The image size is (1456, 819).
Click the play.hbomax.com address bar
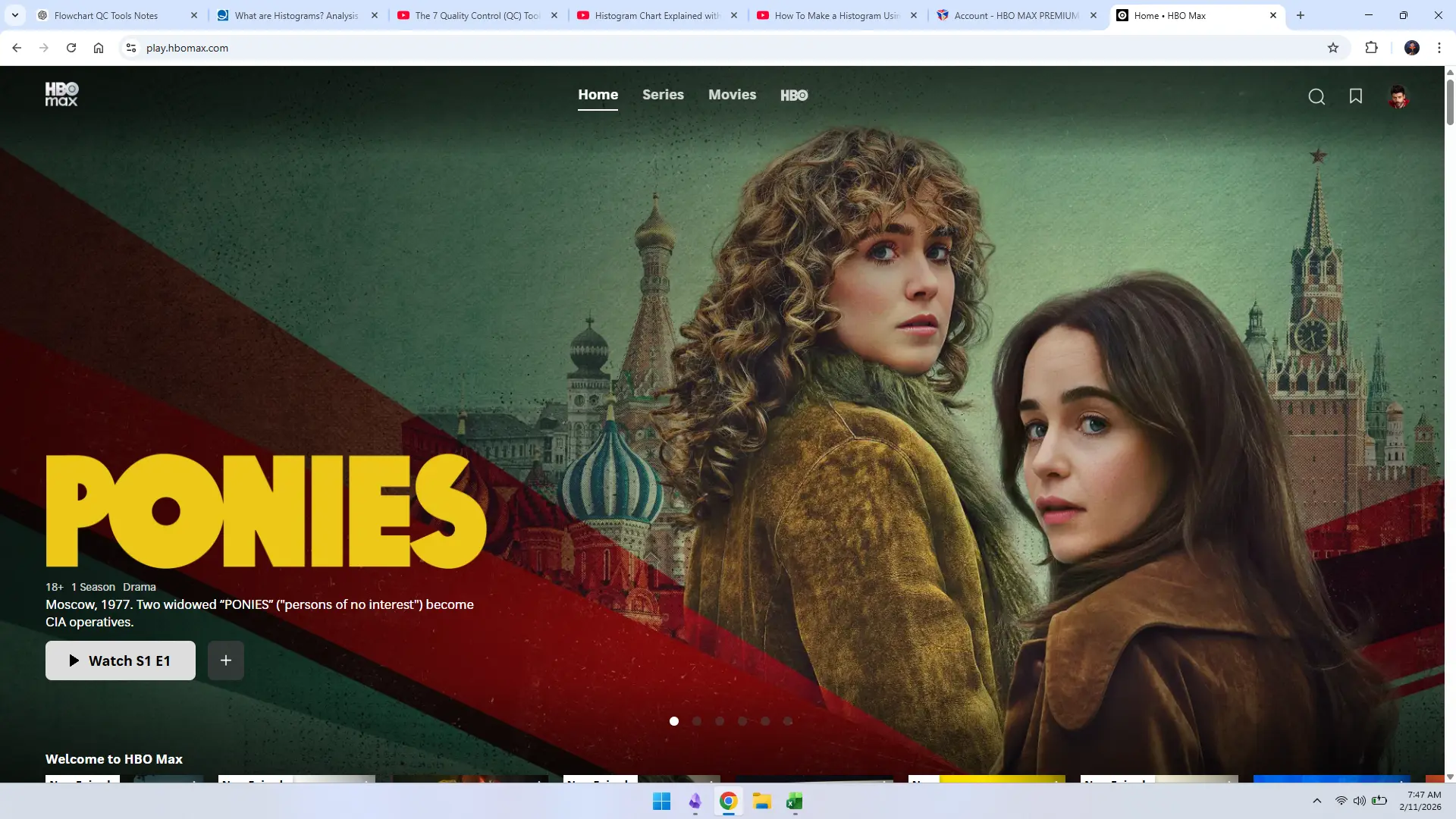(x=728, y=48)
